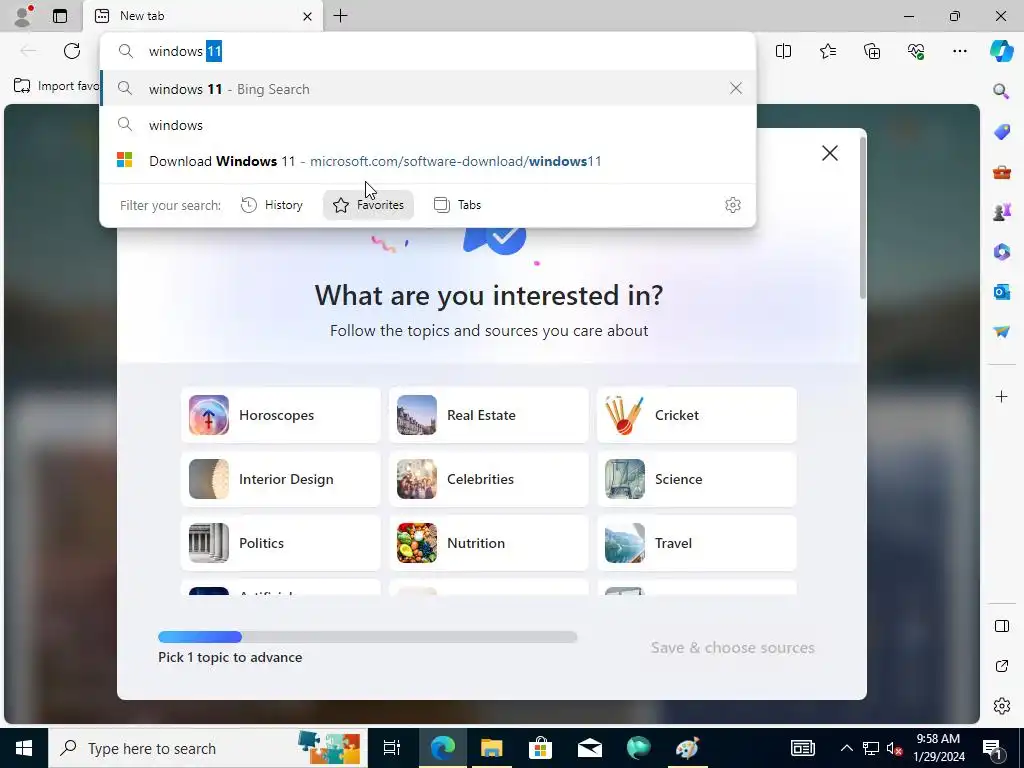Open sidebar search magnifier
Image resolution: width=1024 pixels, height=768 pixels.
[x=1001, y=91]
